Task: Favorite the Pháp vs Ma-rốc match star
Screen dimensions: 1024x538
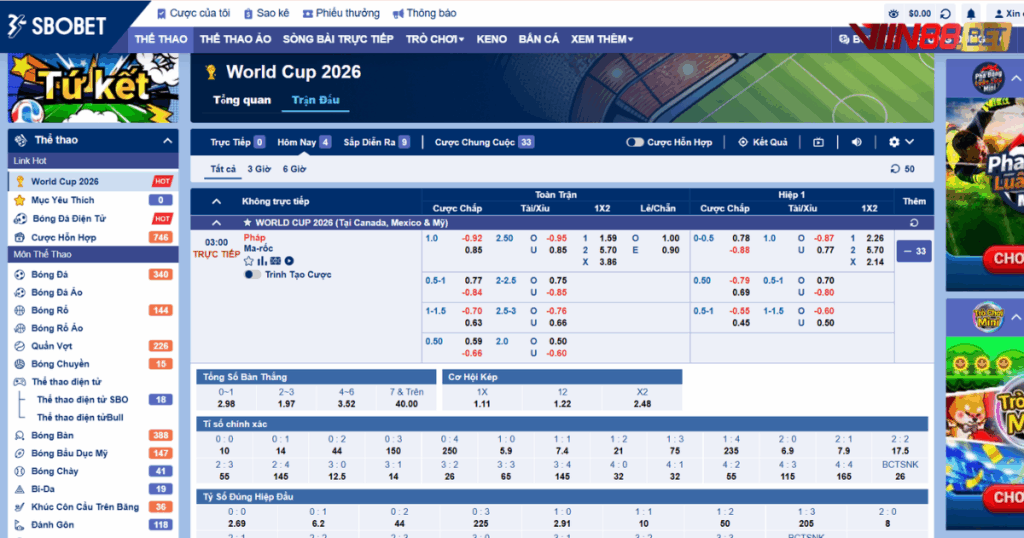Action: pyautogui.click(x=248, y=261)
